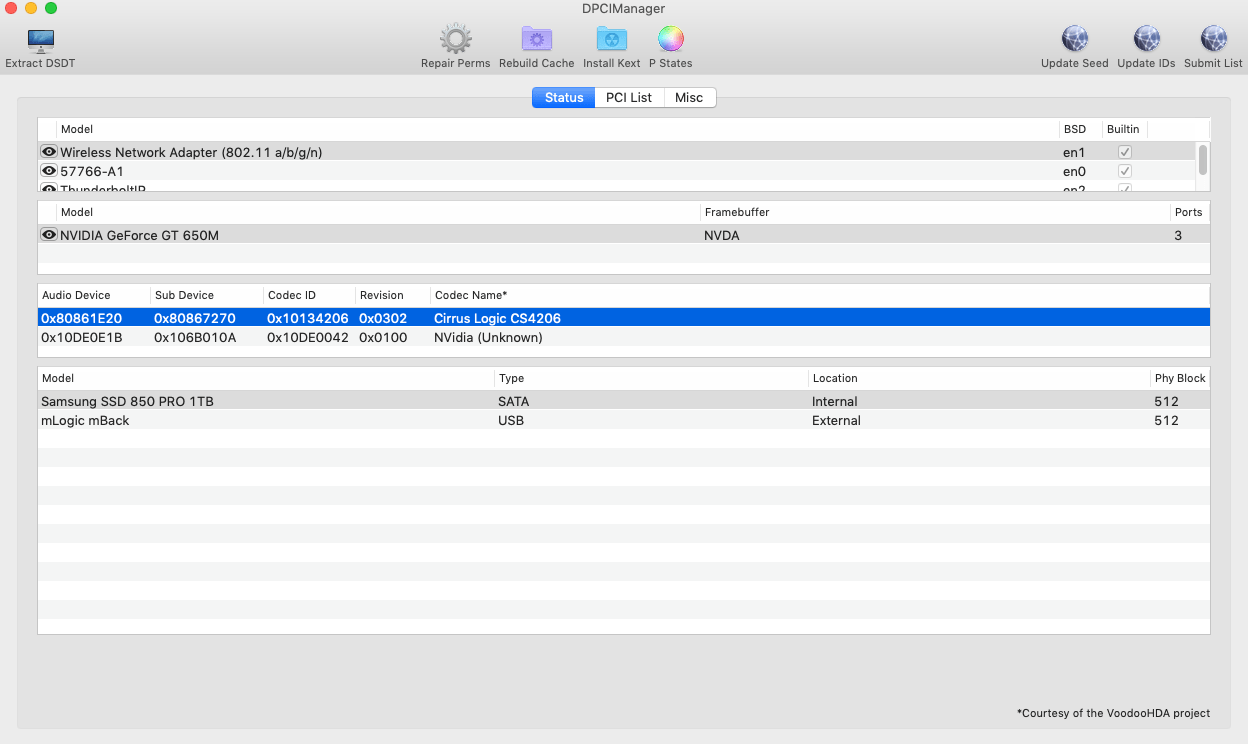Click sub device 0x106B010A cell
The width and height of the screenshot is (1248, 744).
point(195,337)
